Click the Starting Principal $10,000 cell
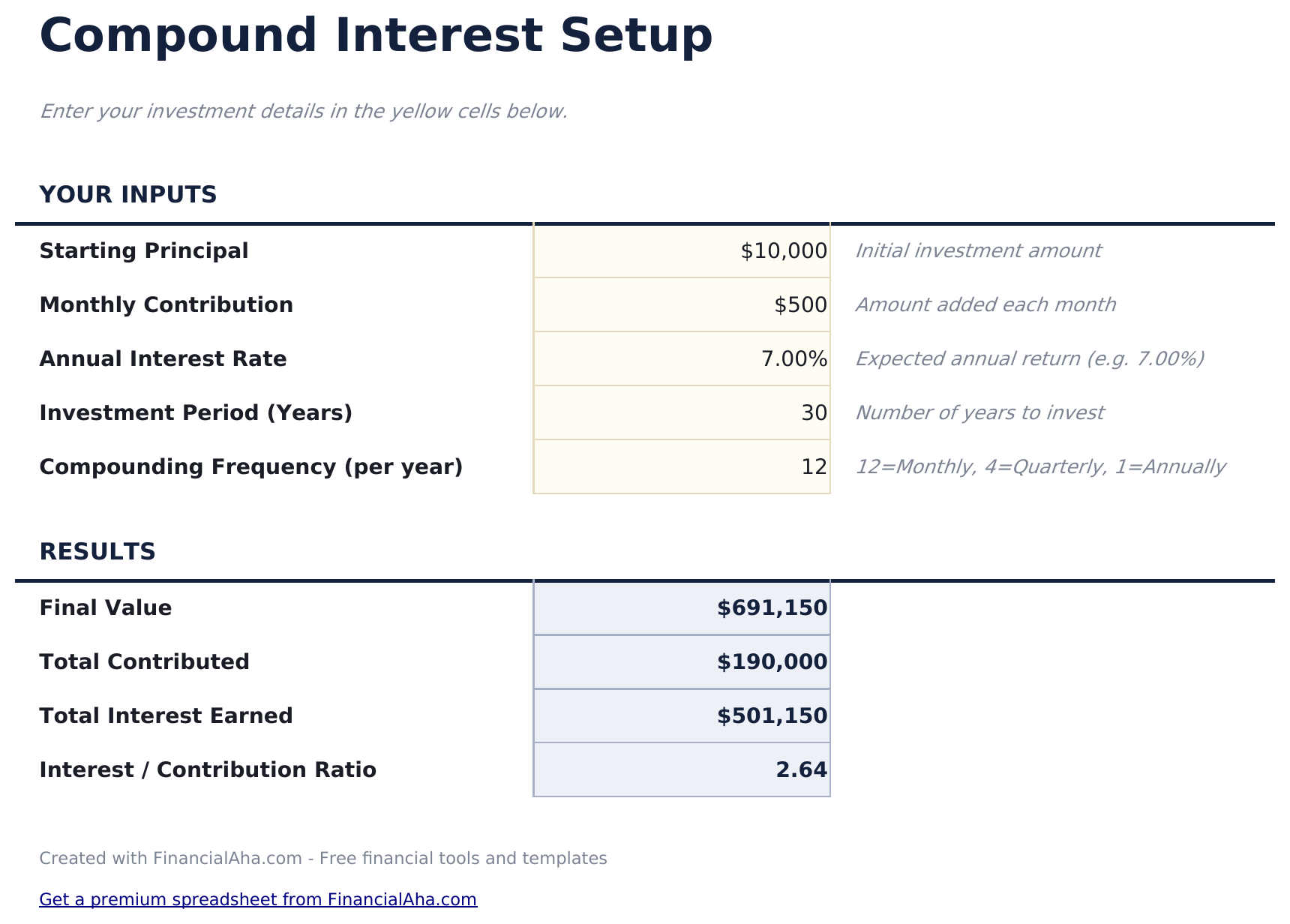The width and height of the screenshot is (1290, 924). [x=682, y=251]
